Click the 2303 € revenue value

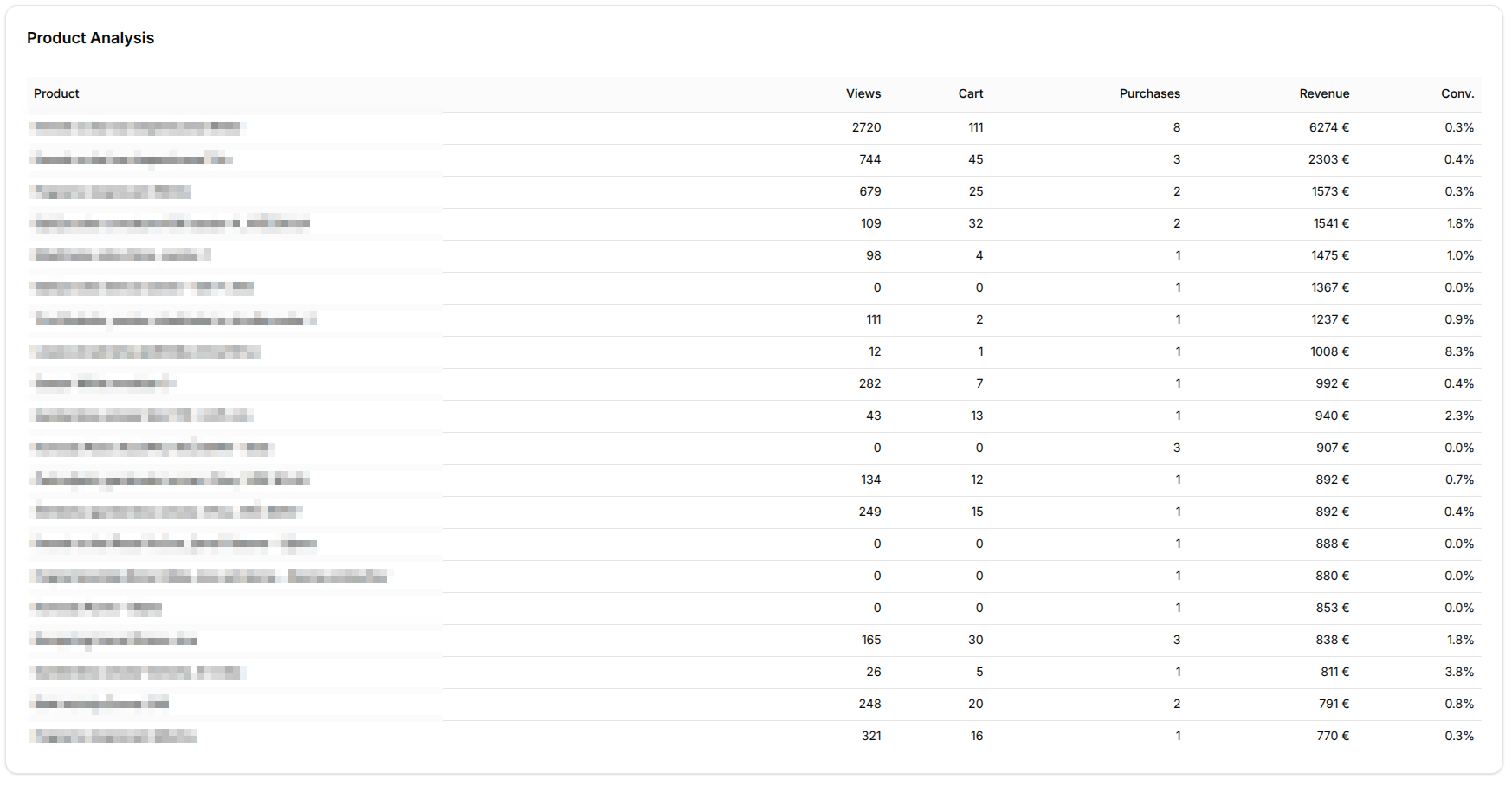[1328, 159]
